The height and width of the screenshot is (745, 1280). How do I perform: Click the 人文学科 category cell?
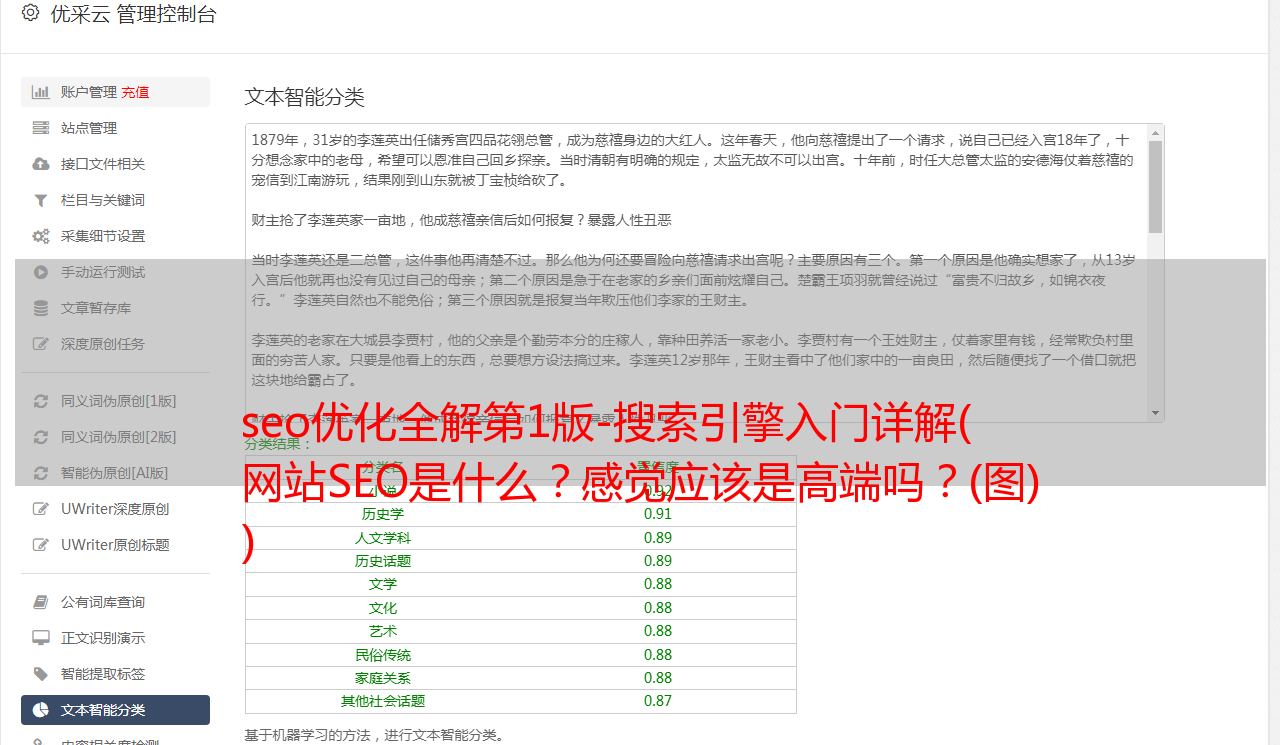(383, 538)
